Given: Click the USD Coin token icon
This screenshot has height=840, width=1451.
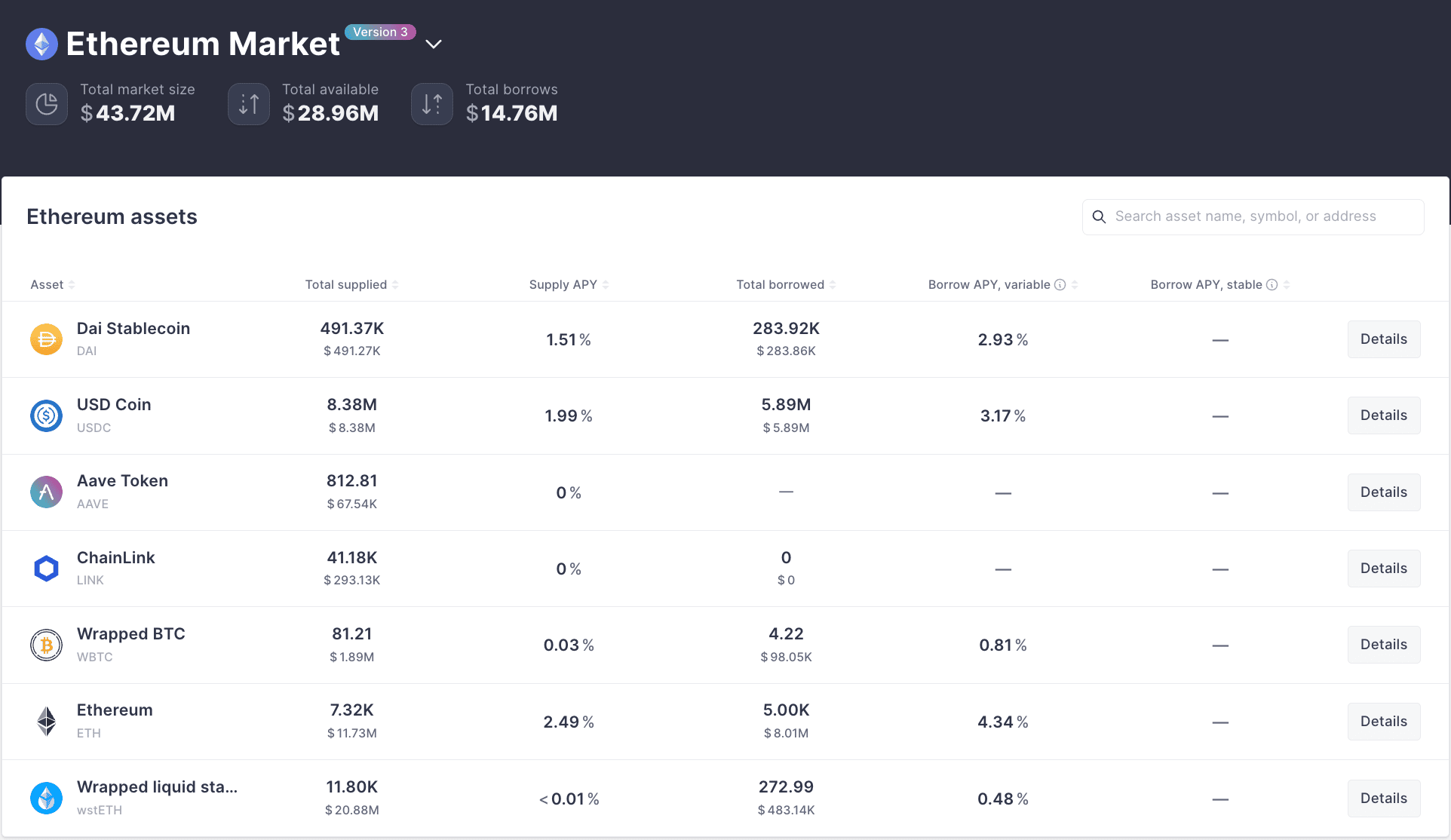Looking at the screenshot, I should click(46, 415).
